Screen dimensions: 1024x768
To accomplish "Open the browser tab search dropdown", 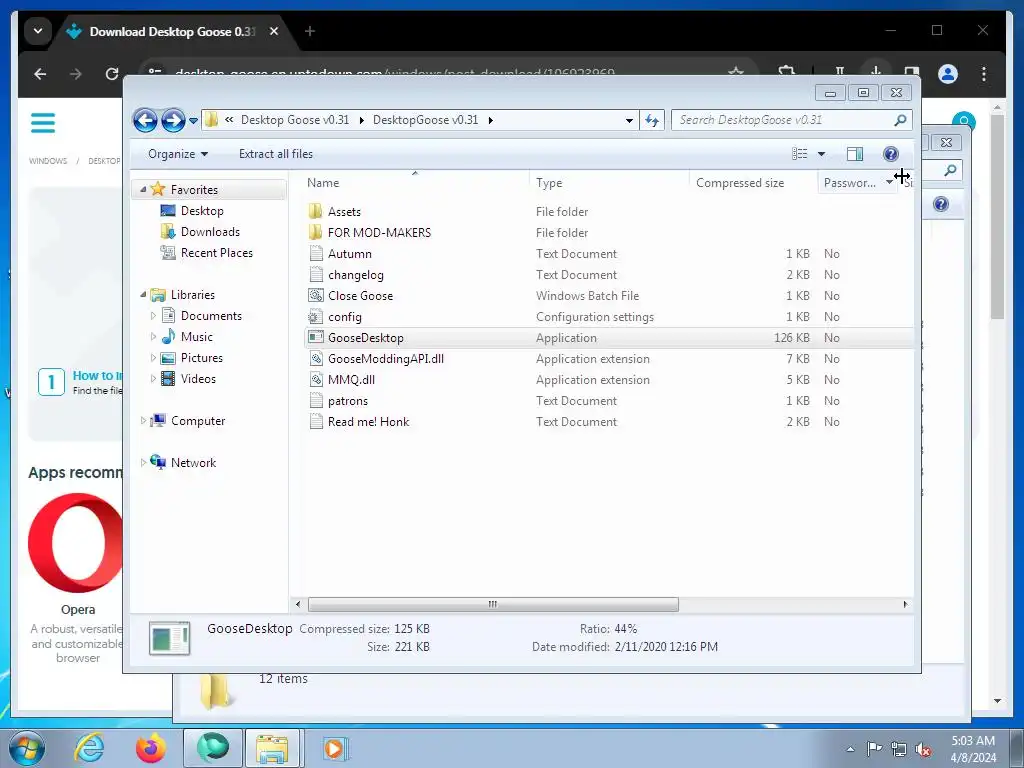I will (x=38, y=31).
